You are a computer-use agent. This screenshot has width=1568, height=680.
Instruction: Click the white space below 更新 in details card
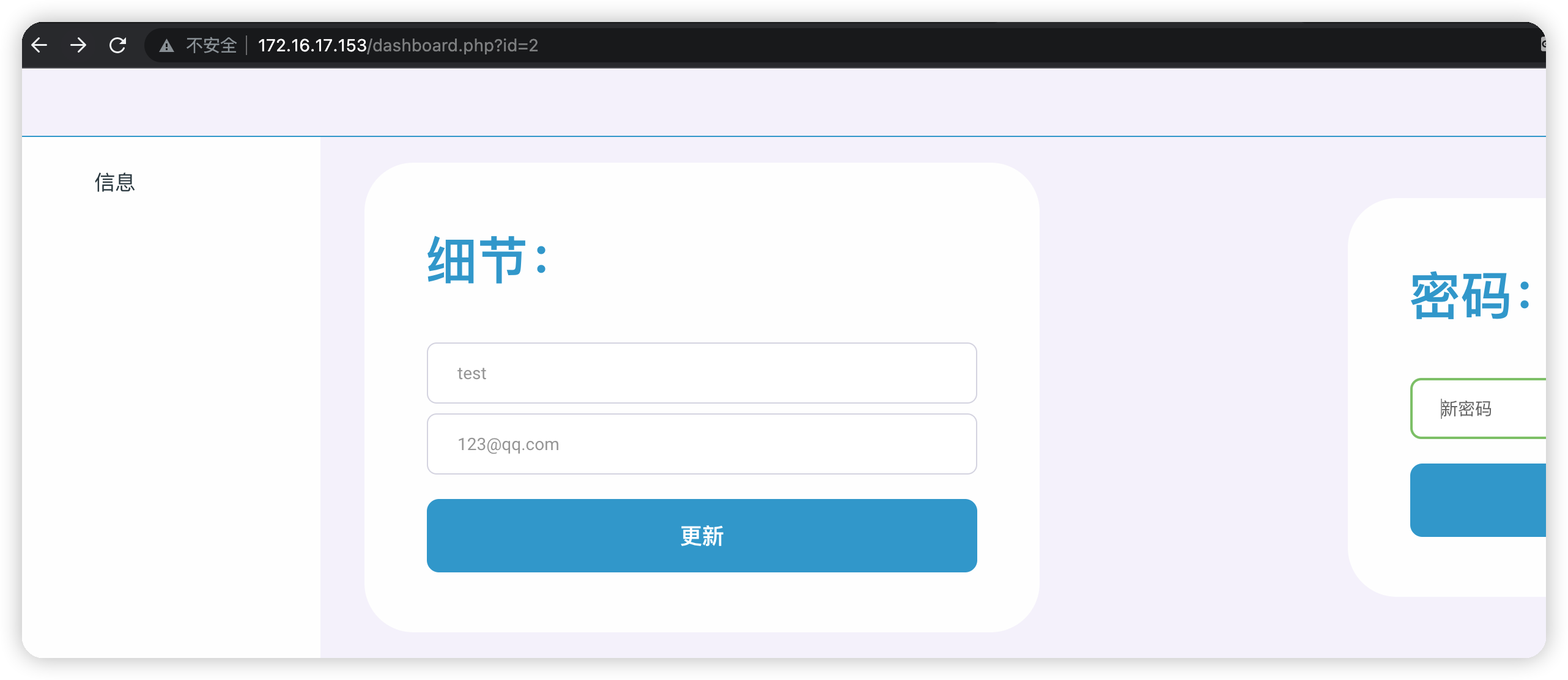point(701,602)
